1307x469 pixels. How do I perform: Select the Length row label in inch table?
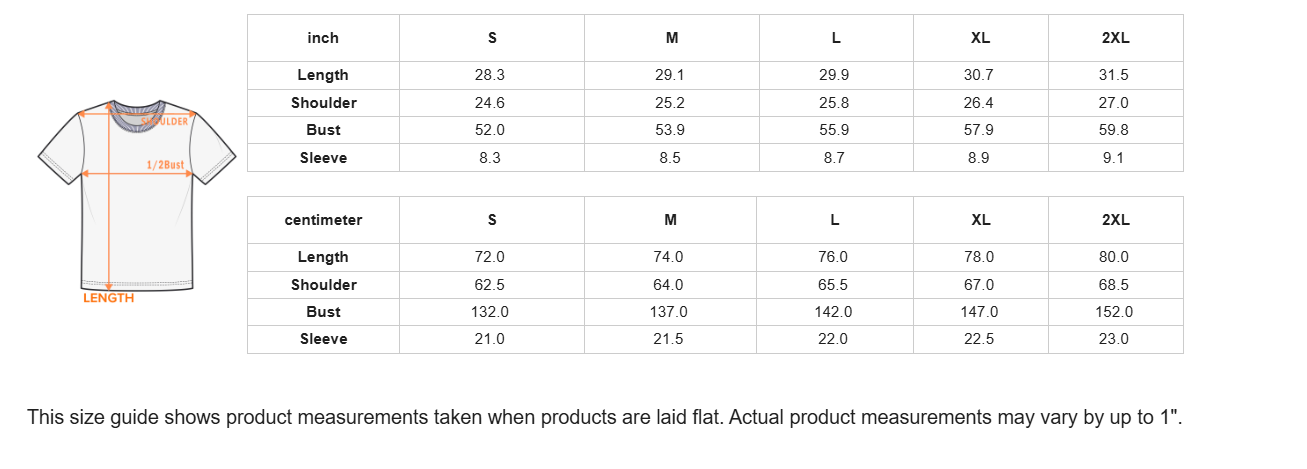point(323,75)
